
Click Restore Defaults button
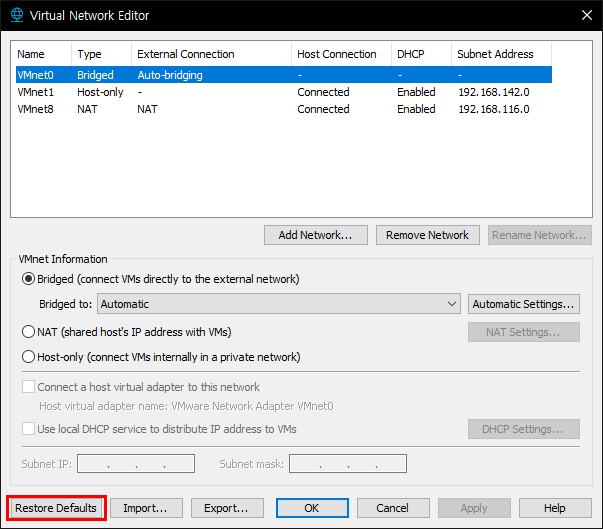[56, 508]
